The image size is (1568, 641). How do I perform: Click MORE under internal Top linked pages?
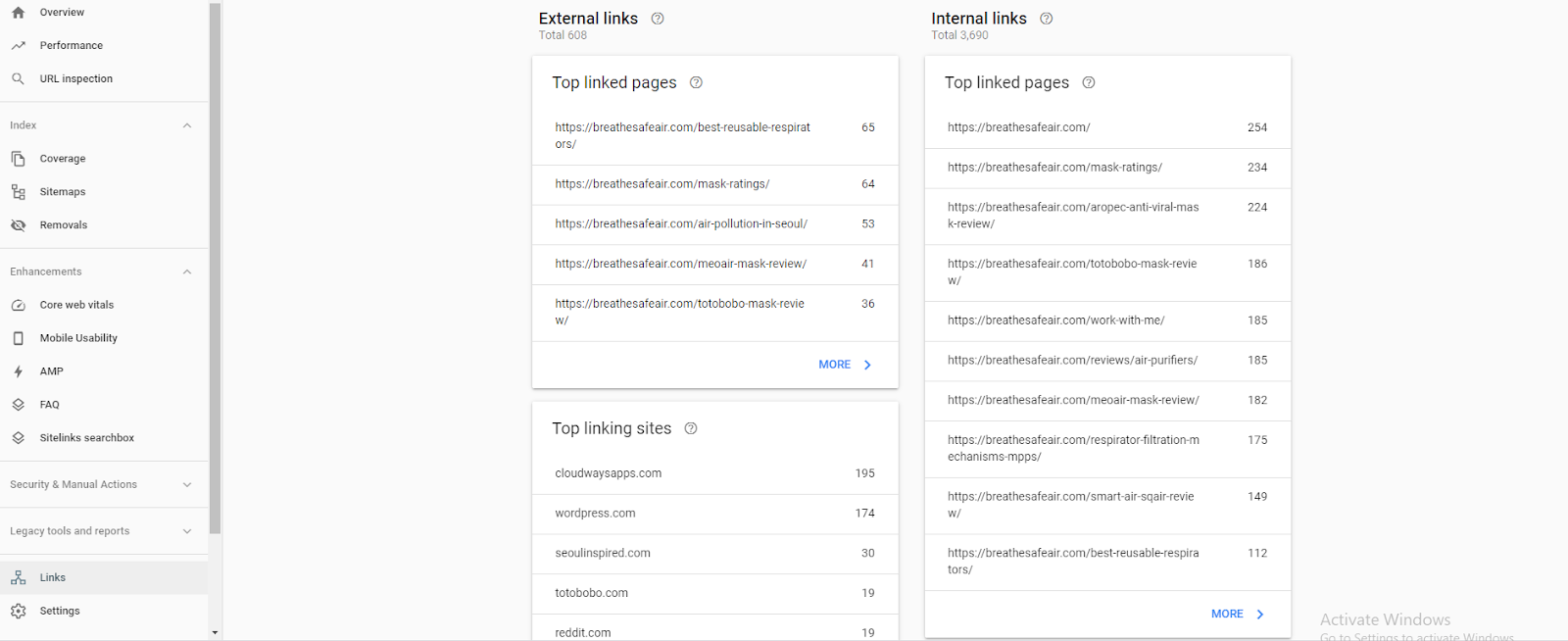(1238, 614)
